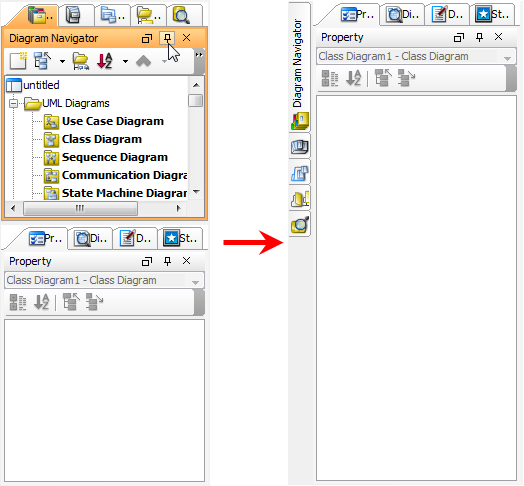
Task: Open Diagram Overview tab in lower left panel
Action: point(91,239)
